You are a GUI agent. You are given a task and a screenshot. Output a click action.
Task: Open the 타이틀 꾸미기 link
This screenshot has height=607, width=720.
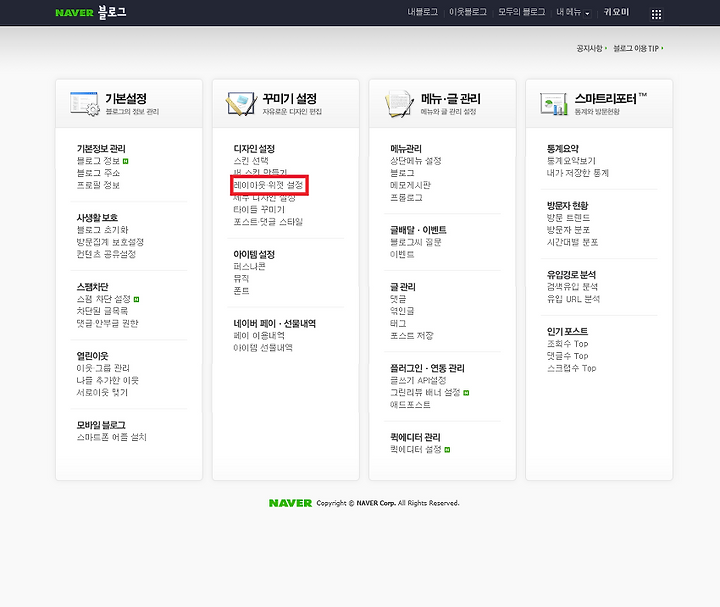point(259,210)
